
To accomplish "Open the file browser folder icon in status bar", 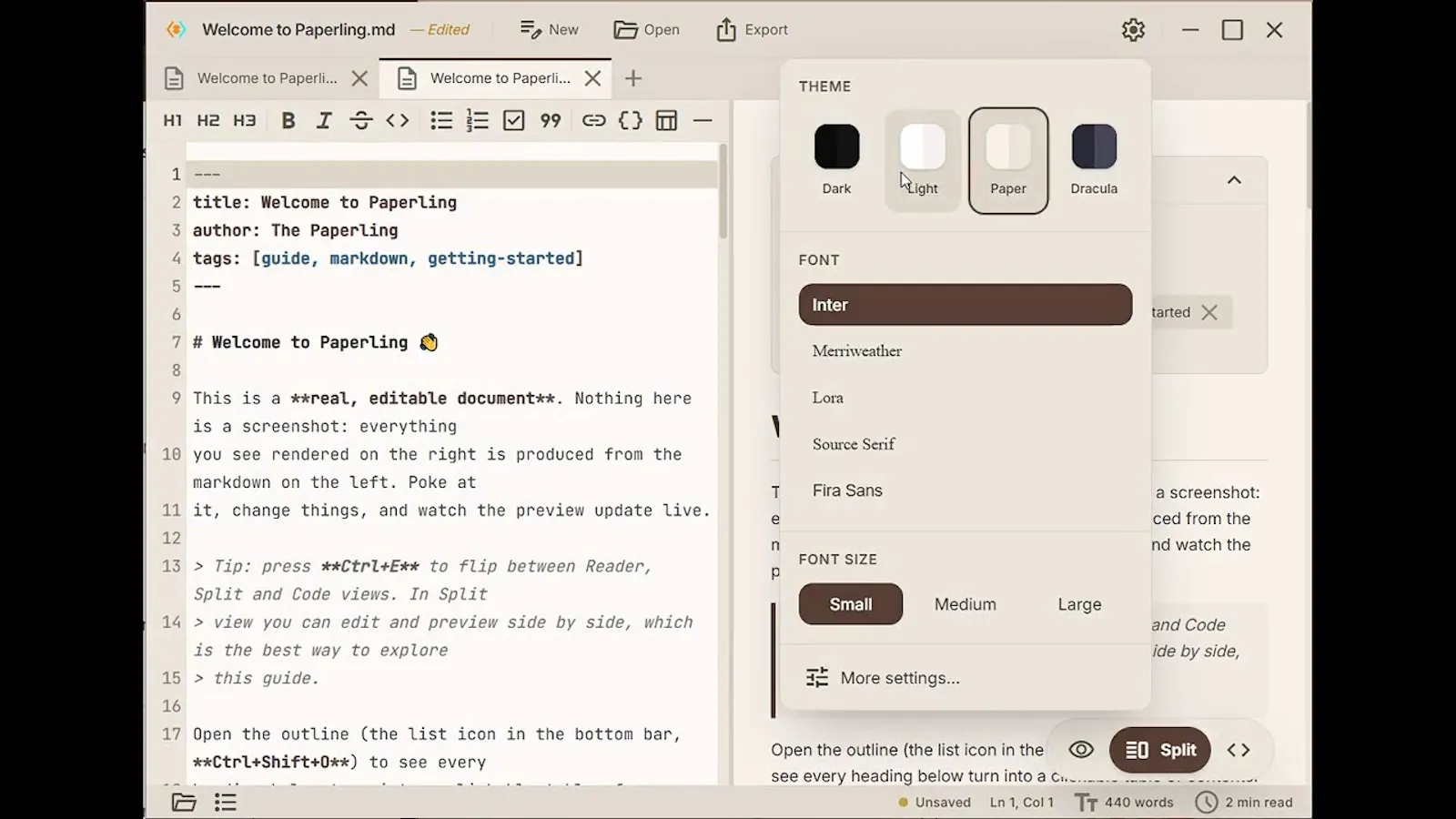I will pyautogui.click(x=184, y=802).
